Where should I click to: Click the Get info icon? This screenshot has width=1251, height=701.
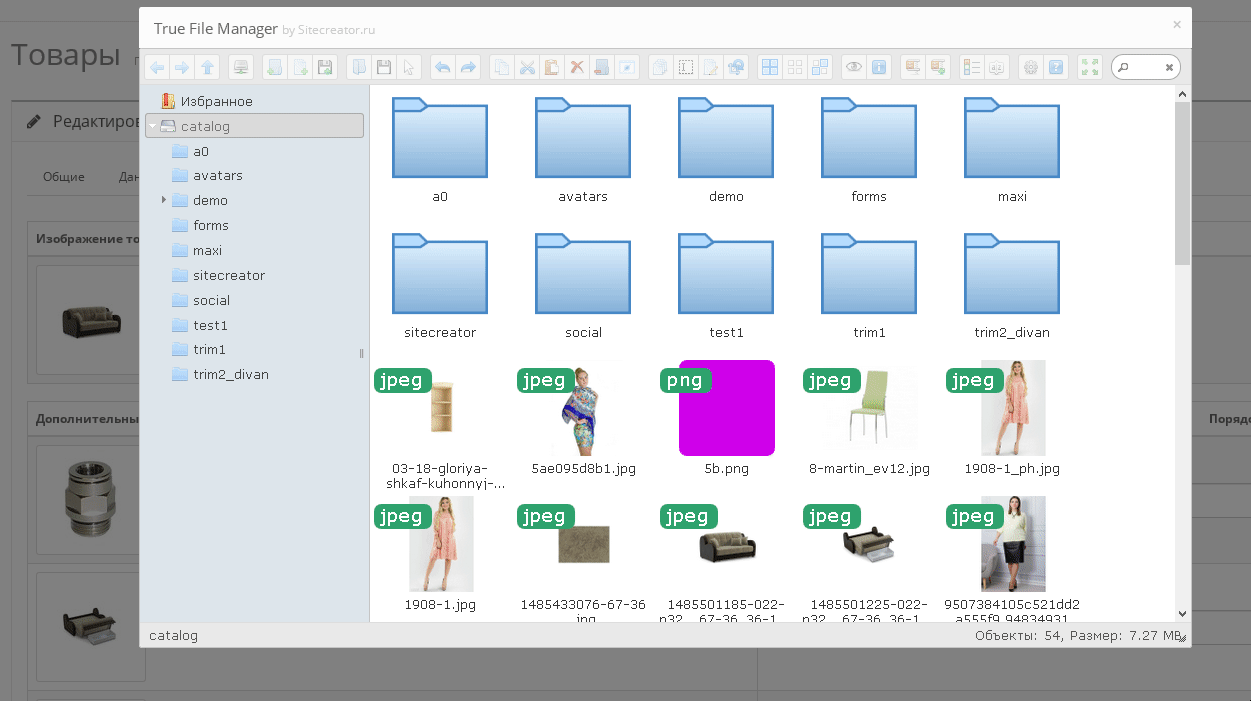[x=879, y=68]
